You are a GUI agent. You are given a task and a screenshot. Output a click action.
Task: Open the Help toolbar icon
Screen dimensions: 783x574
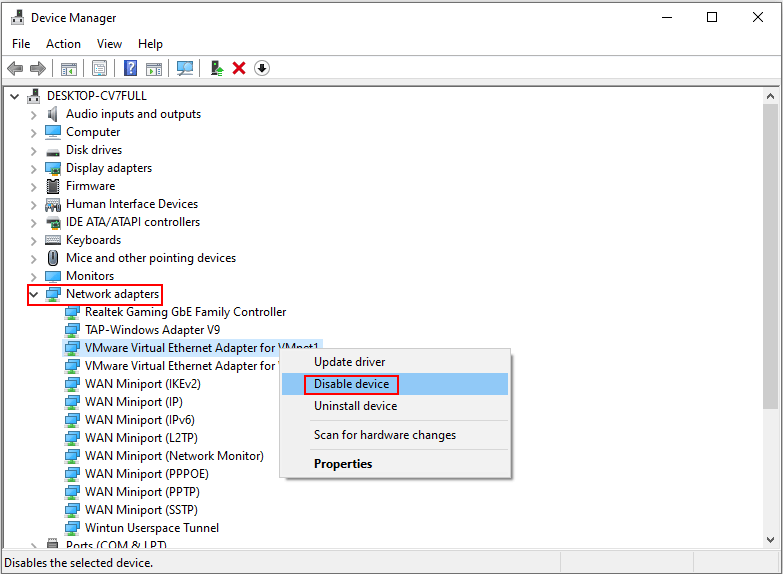pos(130,68)
